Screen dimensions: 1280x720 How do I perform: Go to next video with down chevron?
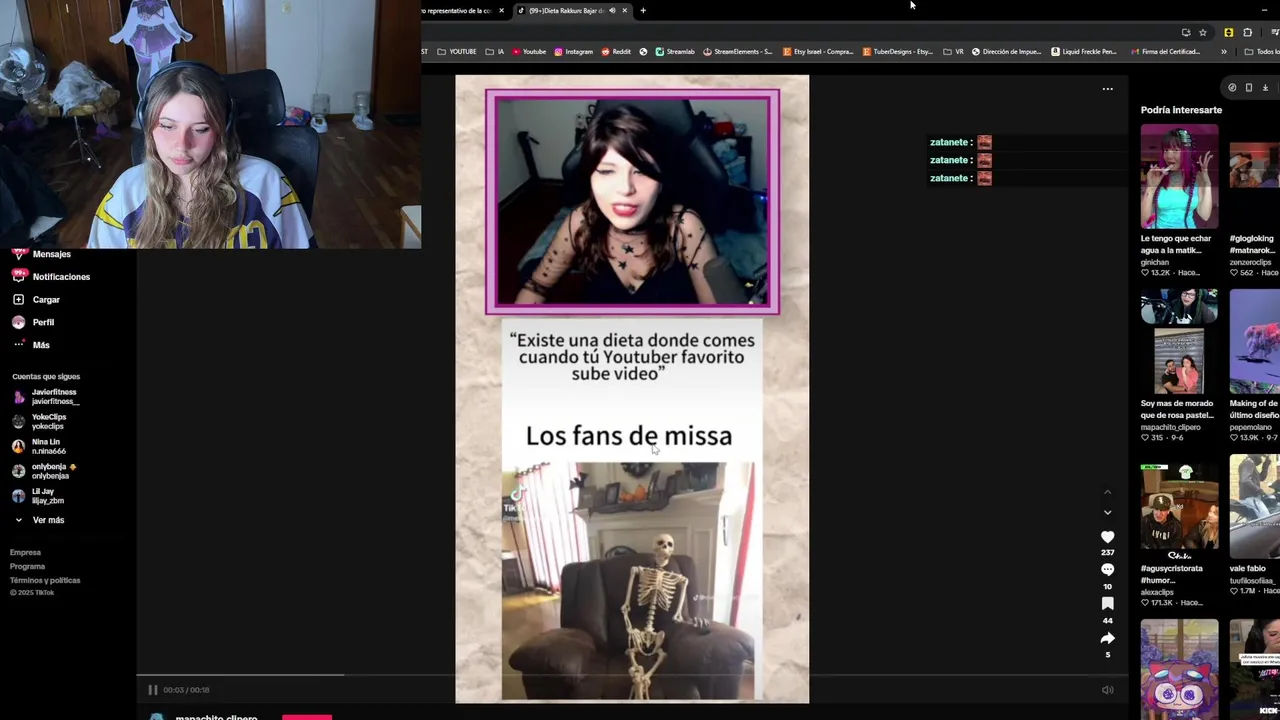pos(1107,512)
